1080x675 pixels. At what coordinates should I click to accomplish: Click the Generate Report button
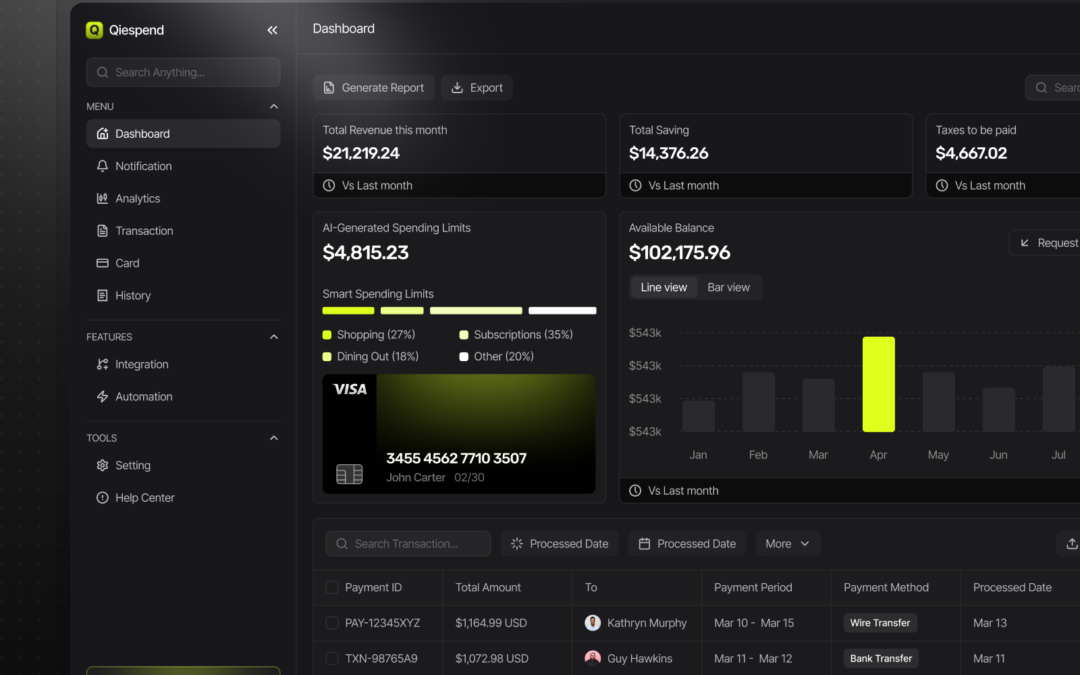pos(373,88)
